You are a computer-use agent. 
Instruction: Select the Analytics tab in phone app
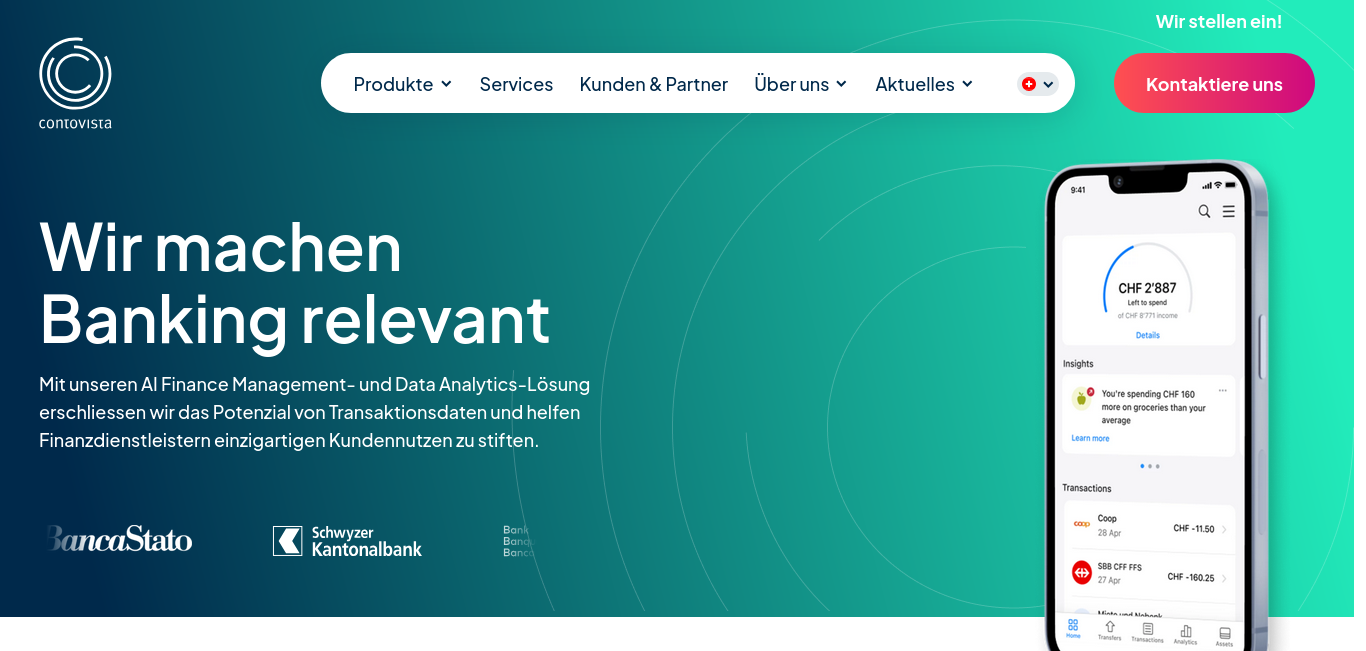[x=1185, y=634]
